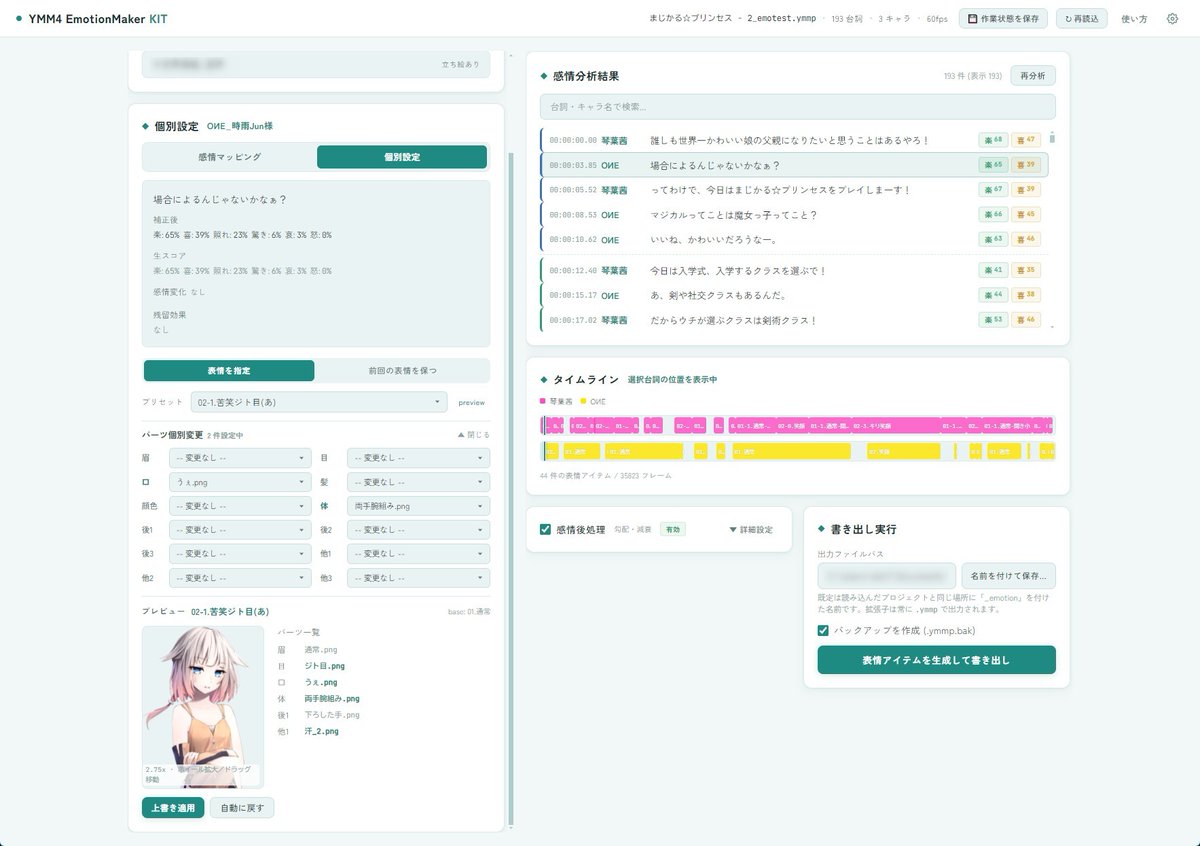This screenshot has height=846, width=1200.
Task: Click the 喜 45 emotion badge
Action: 1026,215
